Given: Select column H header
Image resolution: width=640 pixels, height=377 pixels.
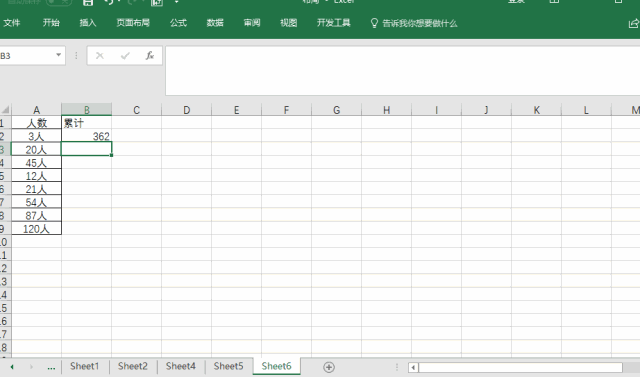Looking at the screenshot, I should [387, 110].
